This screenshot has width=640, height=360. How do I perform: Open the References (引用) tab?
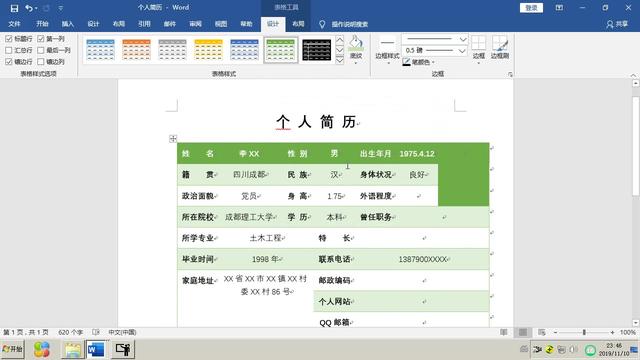tap(144, 24)
